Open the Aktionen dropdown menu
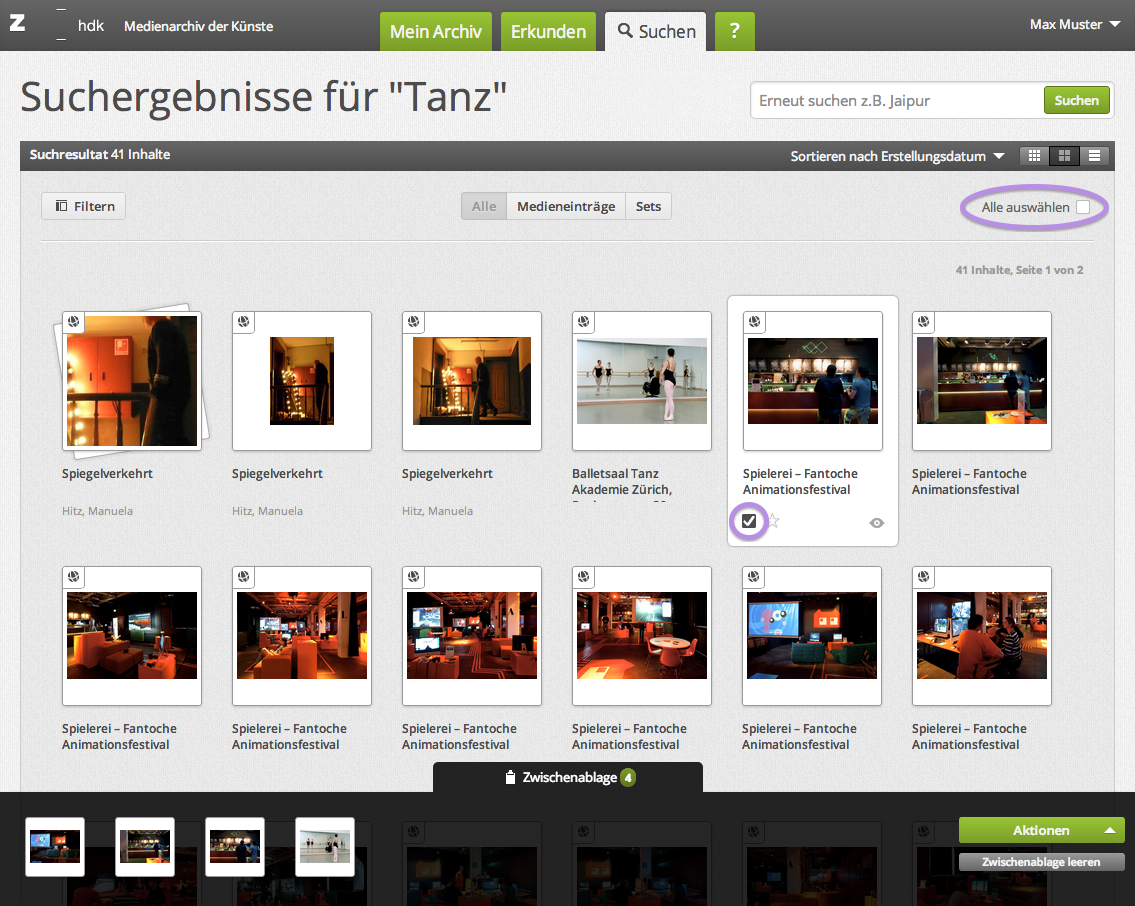 1041,830
